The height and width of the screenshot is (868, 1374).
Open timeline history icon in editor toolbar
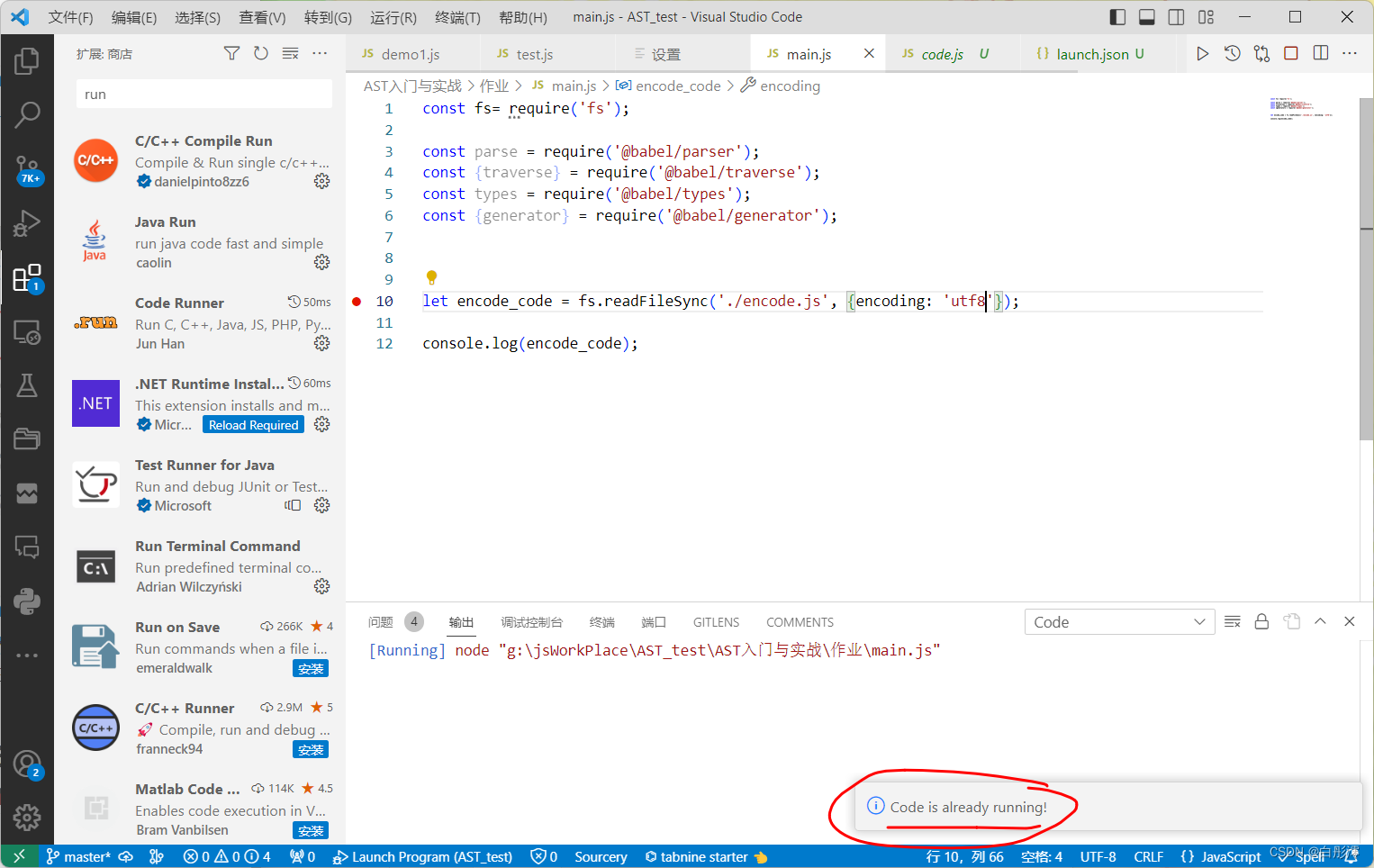click(1232, 54)
